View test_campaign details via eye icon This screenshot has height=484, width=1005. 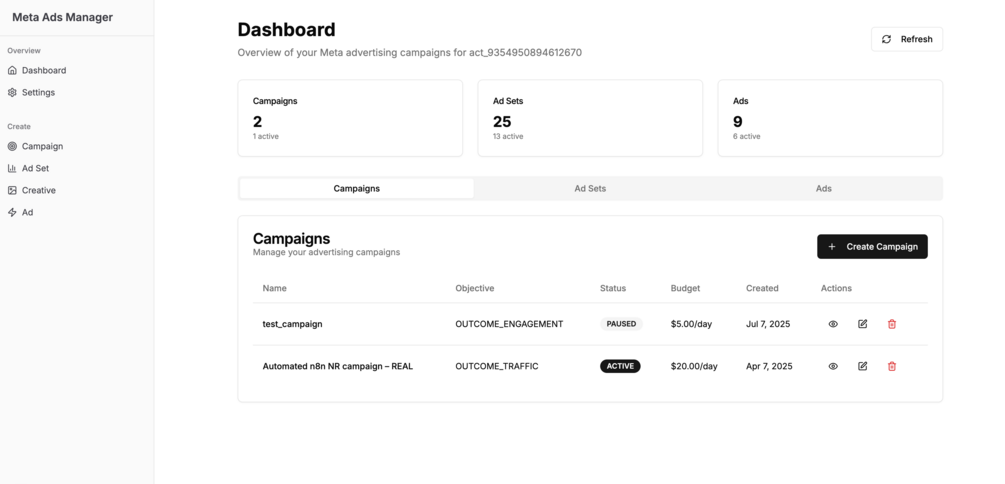[x=833, y=324]
